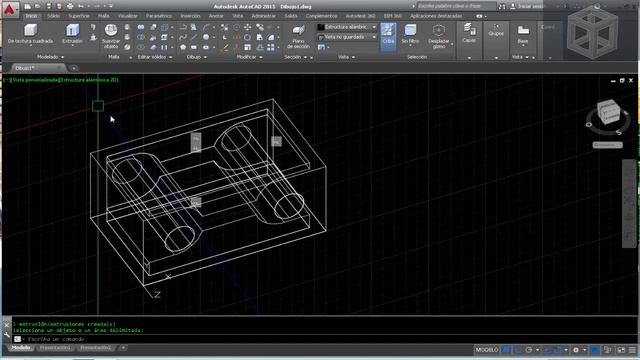The width and height of the screenshot is (640, 360).
Task: Toggle polar tracking in status bar
Action: (529, 350)
